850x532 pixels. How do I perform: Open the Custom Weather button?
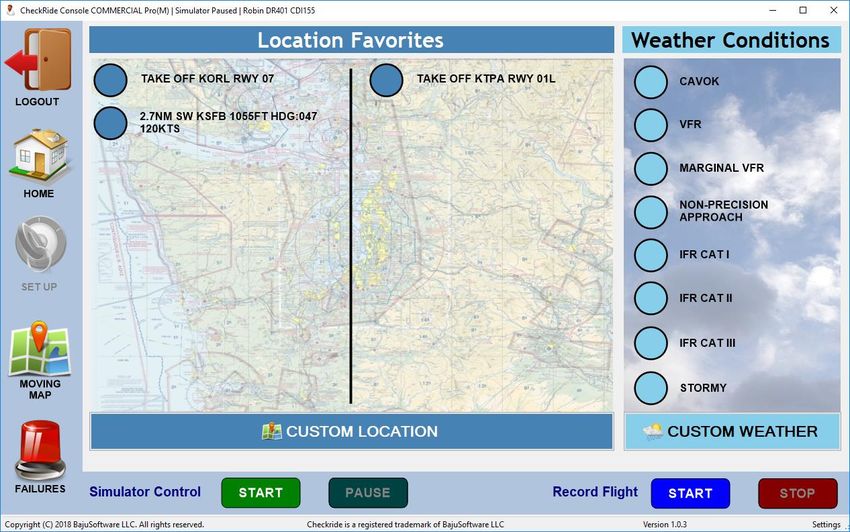point(732,431)
